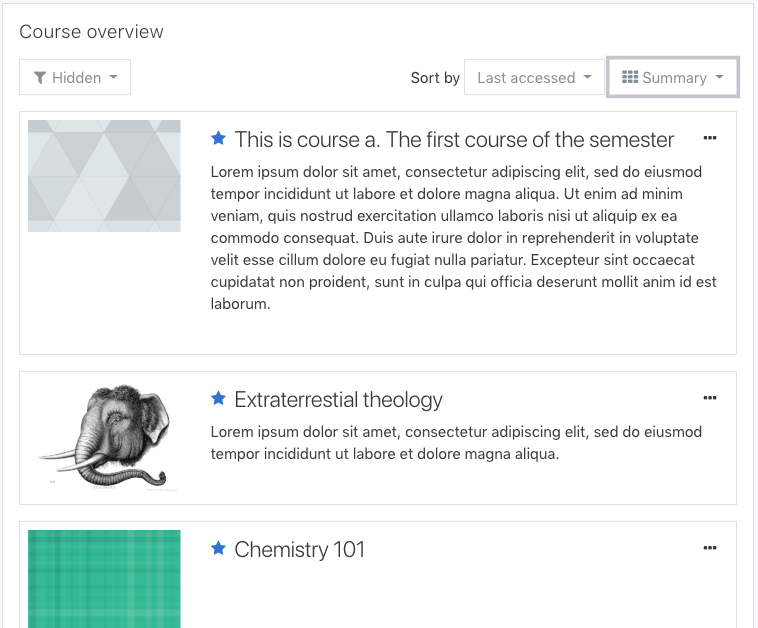The height and width of the screenshot is (628, 758).
Task: Click the caret arrow on Hidden button
Action: [114, 77]
